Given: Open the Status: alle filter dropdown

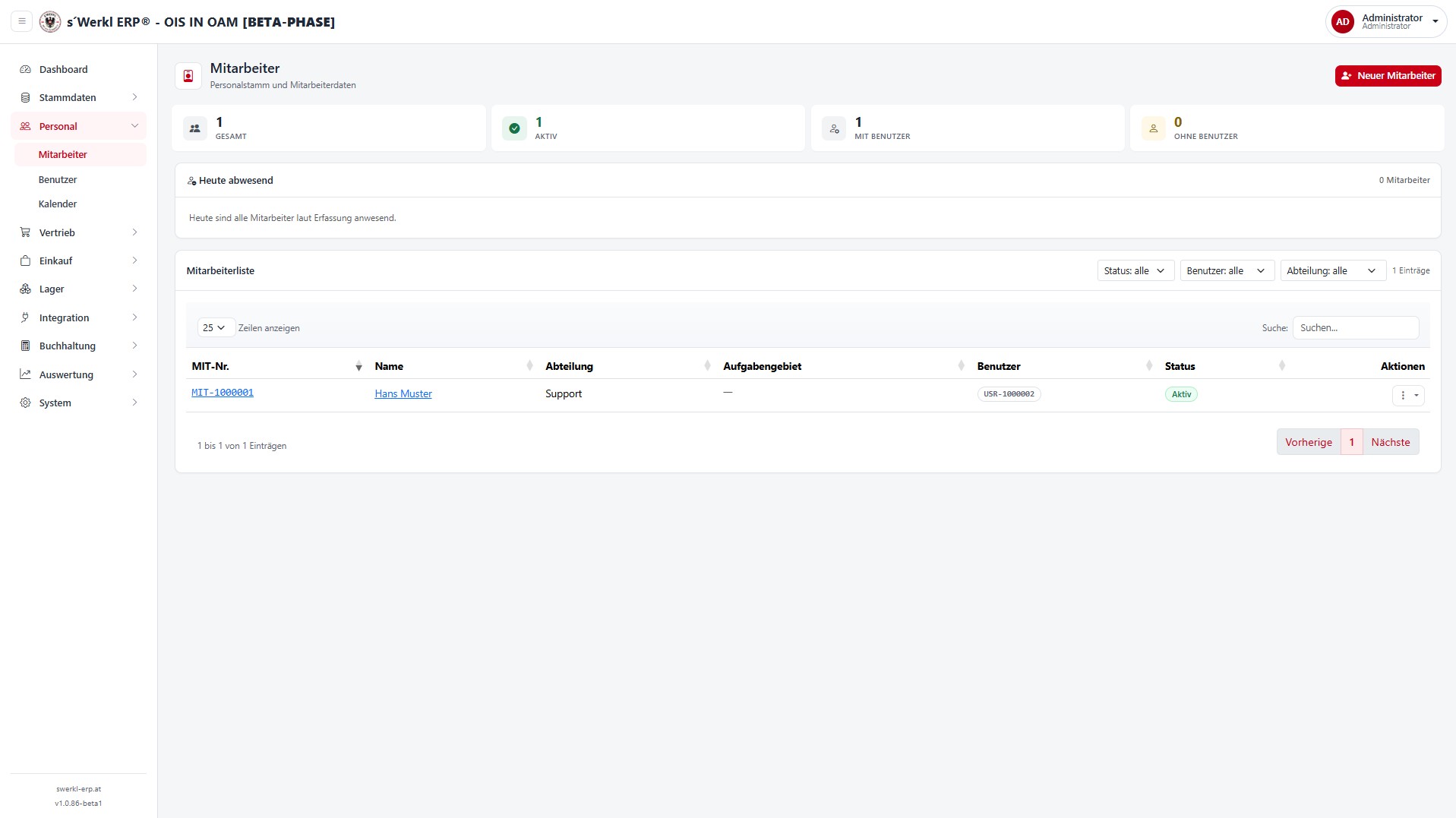Looking at the screenshot, I should click(x=1135, y=270).
